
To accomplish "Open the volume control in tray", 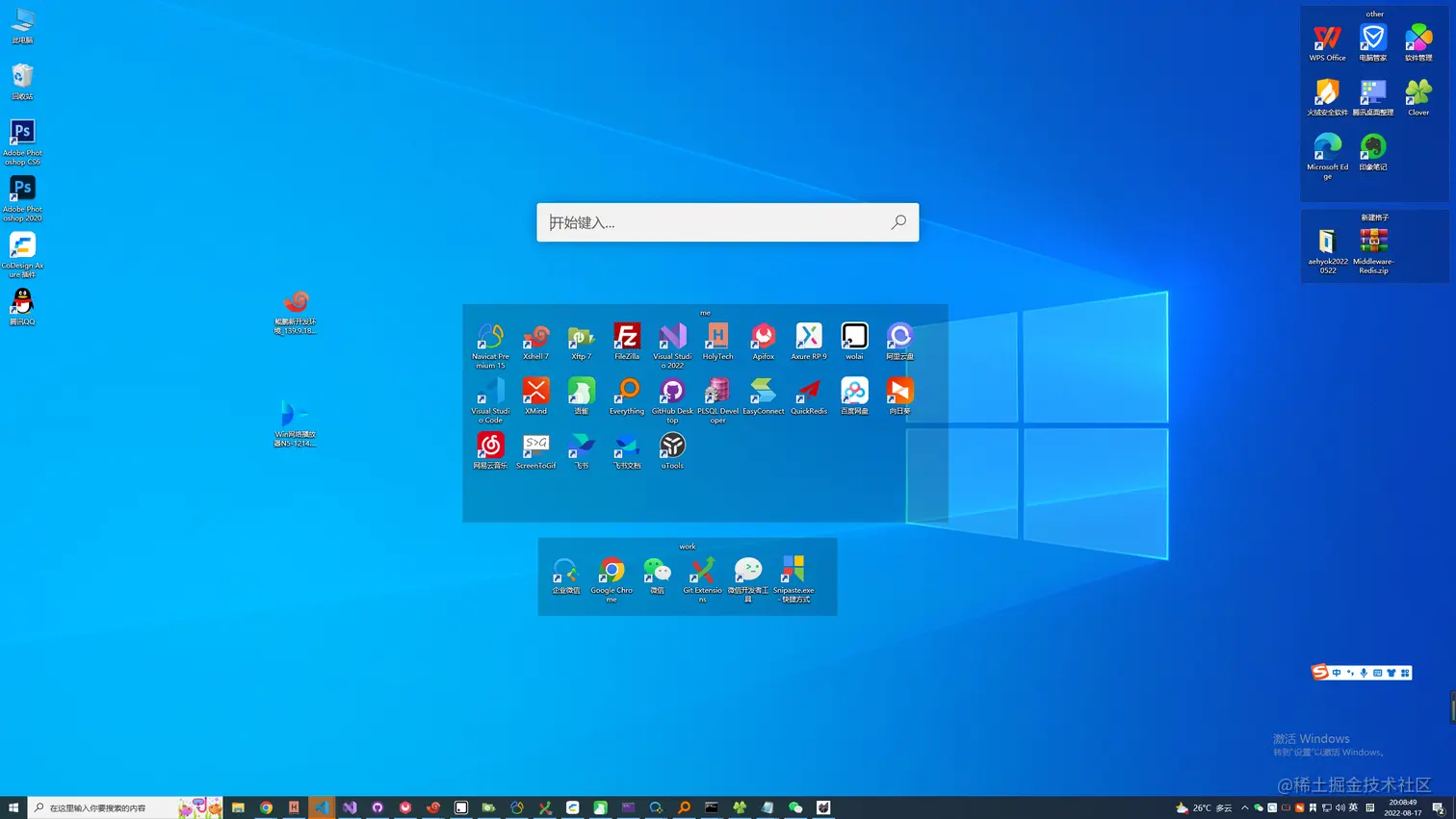I will pyautogui.click(x=1340, y=807).
